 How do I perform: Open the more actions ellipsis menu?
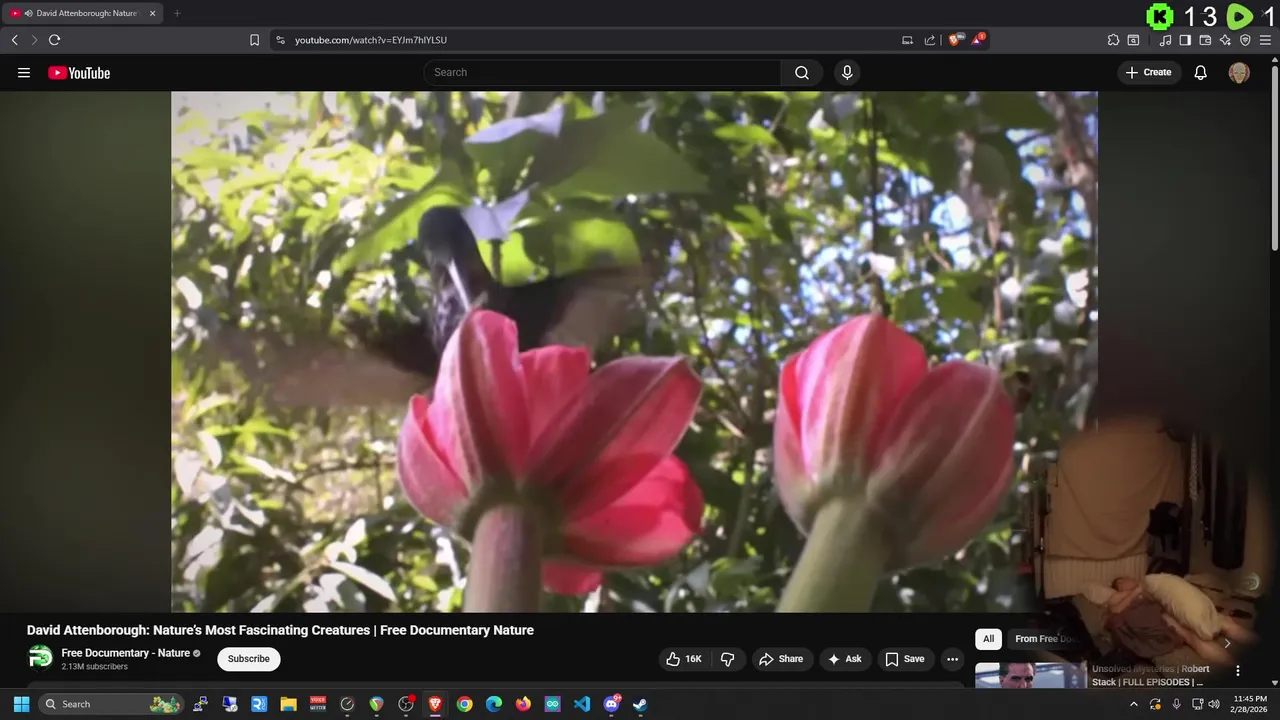953,659
